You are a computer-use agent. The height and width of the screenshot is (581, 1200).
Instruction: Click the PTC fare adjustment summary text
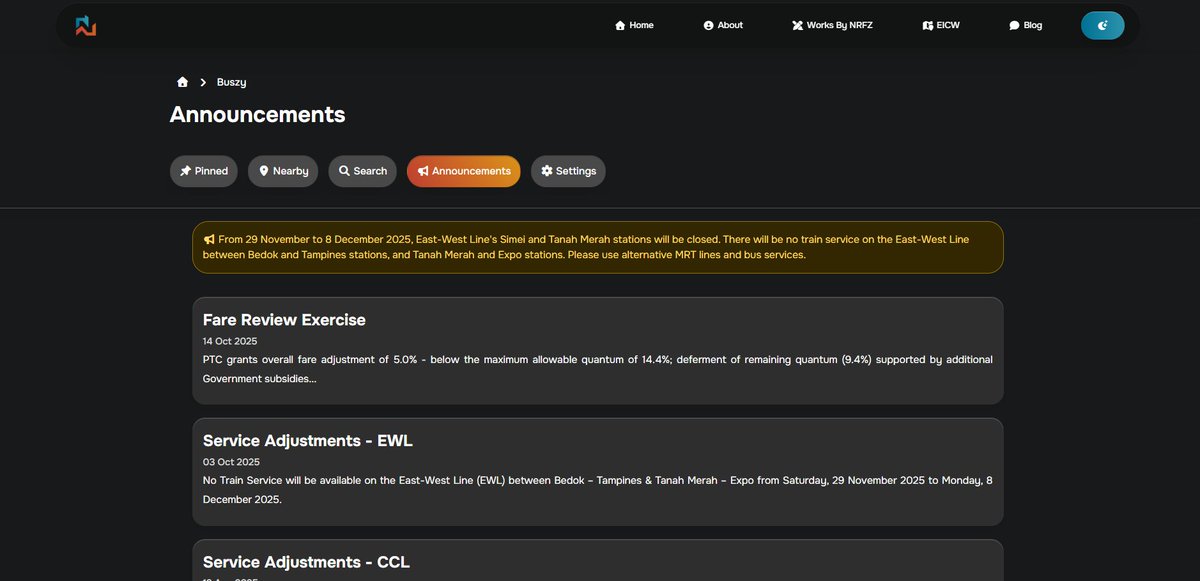(x=598, y=369)
